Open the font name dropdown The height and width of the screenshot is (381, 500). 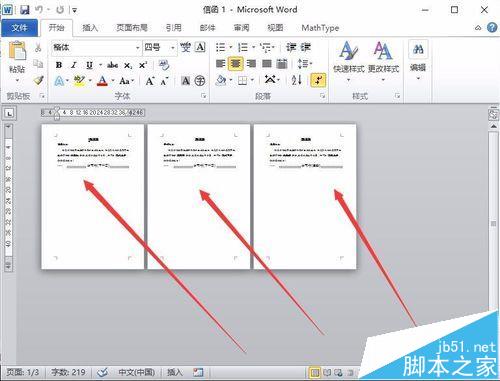tap(137, 48)
